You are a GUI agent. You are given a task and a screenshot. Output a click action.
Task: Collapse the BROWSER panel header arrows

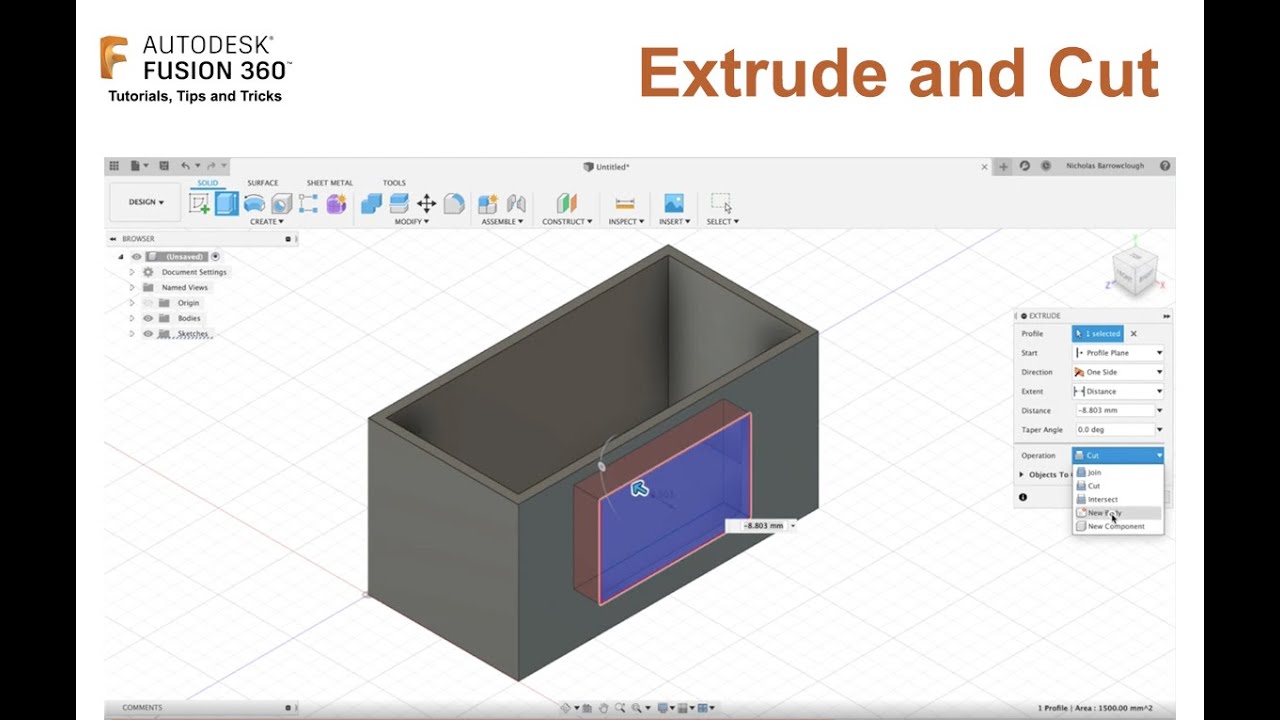tap(112, 239)
